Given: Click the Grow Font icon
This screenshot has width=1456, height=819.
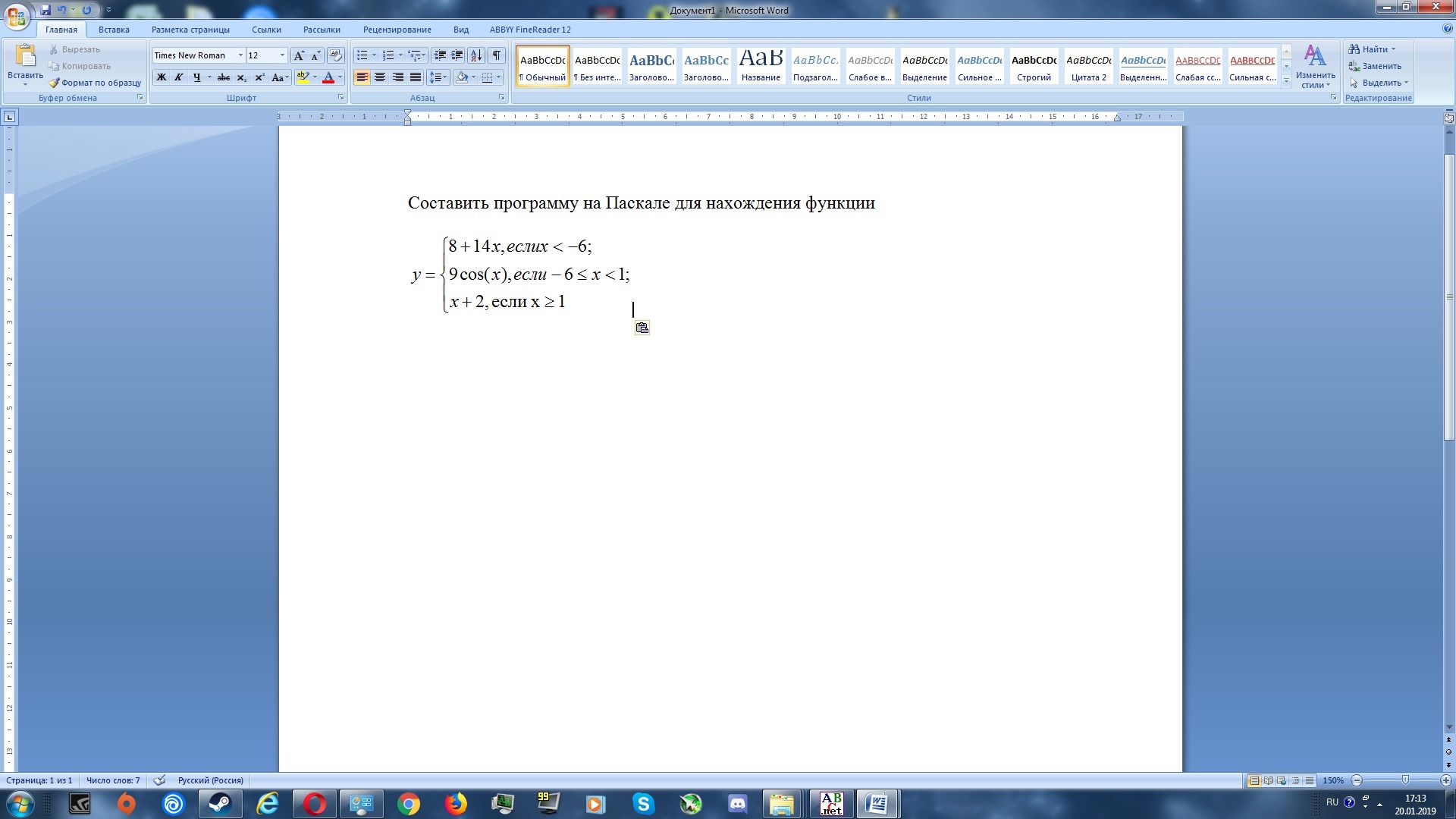Looking at the screenshot, I should (x=299, y=55).
